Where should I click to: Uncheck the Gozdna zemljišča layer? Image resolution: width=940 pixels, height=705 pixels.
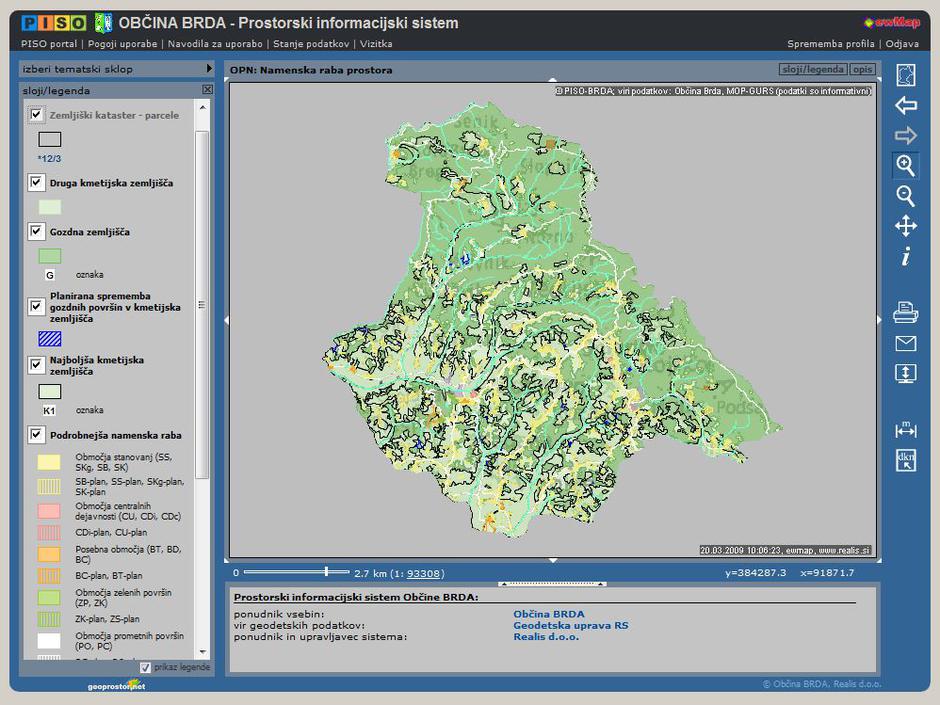pyautogui.click(x=37, y=232)
